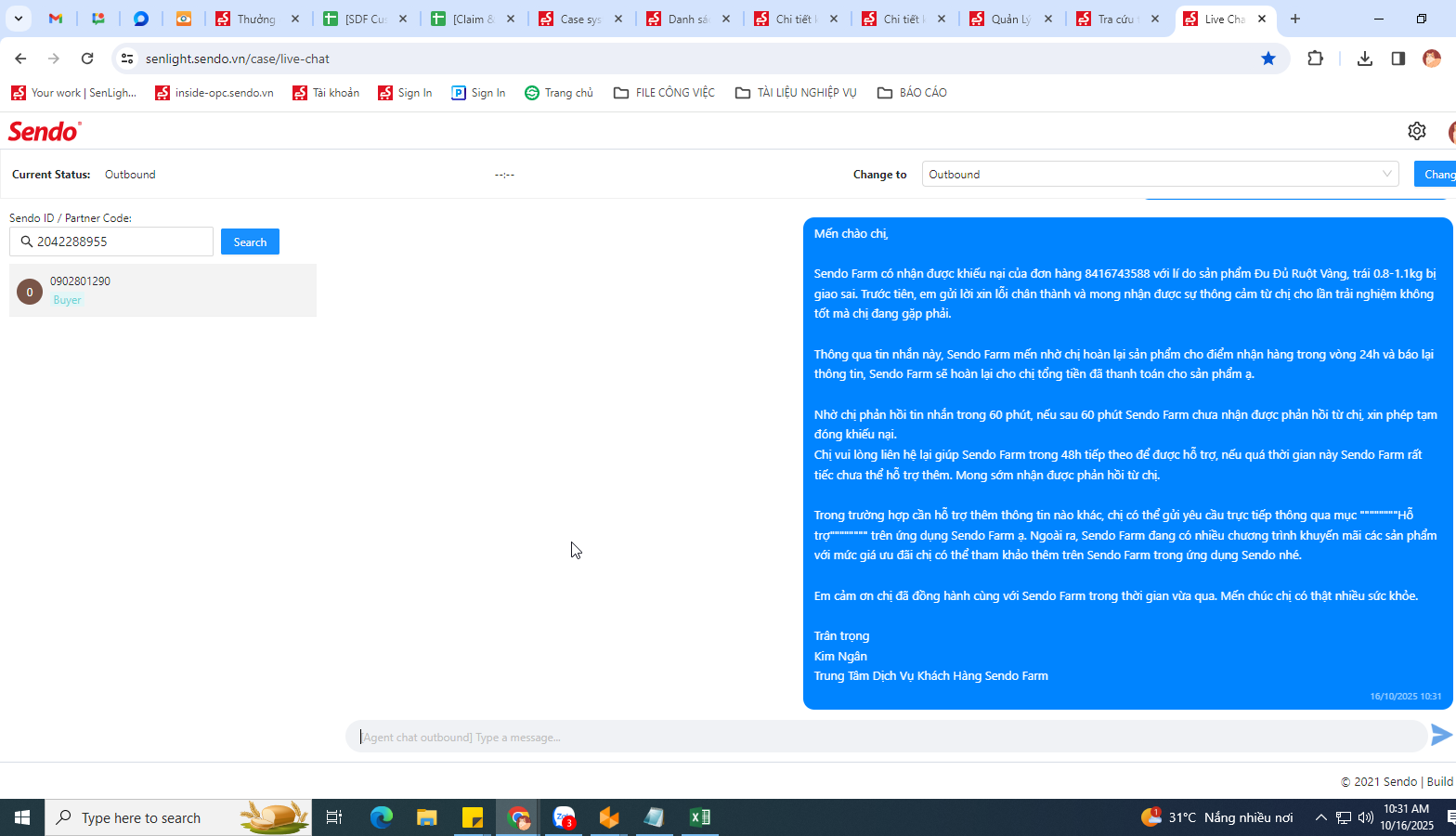Click the Search button
The image size is (1456, 836).
tap(250, 242)
